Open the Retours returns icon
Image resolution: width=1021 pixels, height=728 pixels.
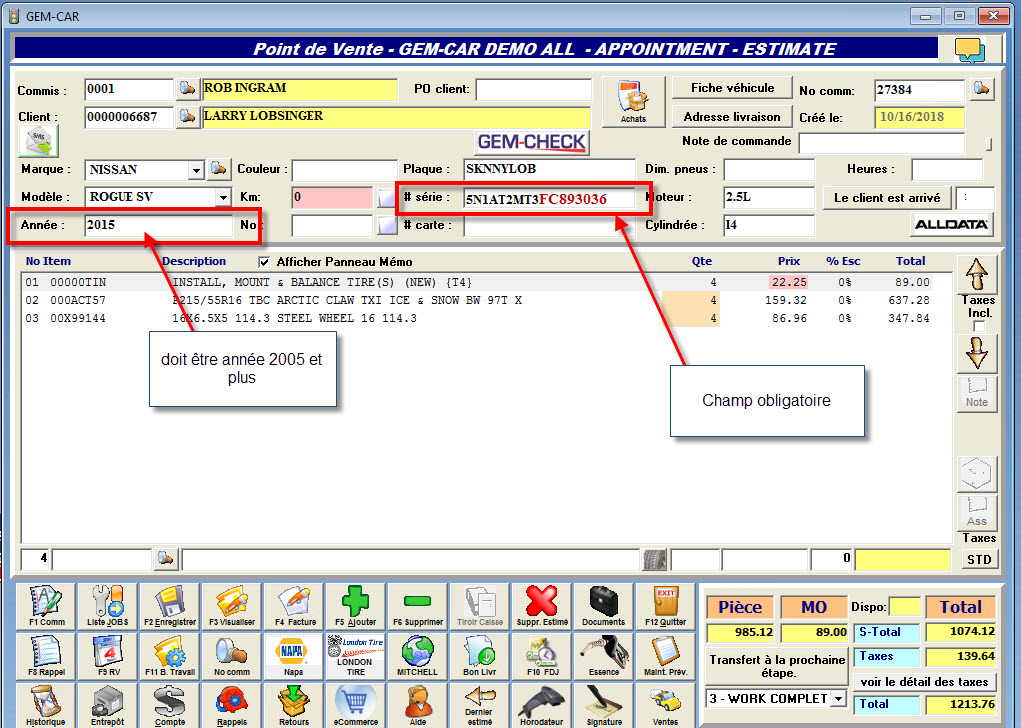click(x=294, y=705)
